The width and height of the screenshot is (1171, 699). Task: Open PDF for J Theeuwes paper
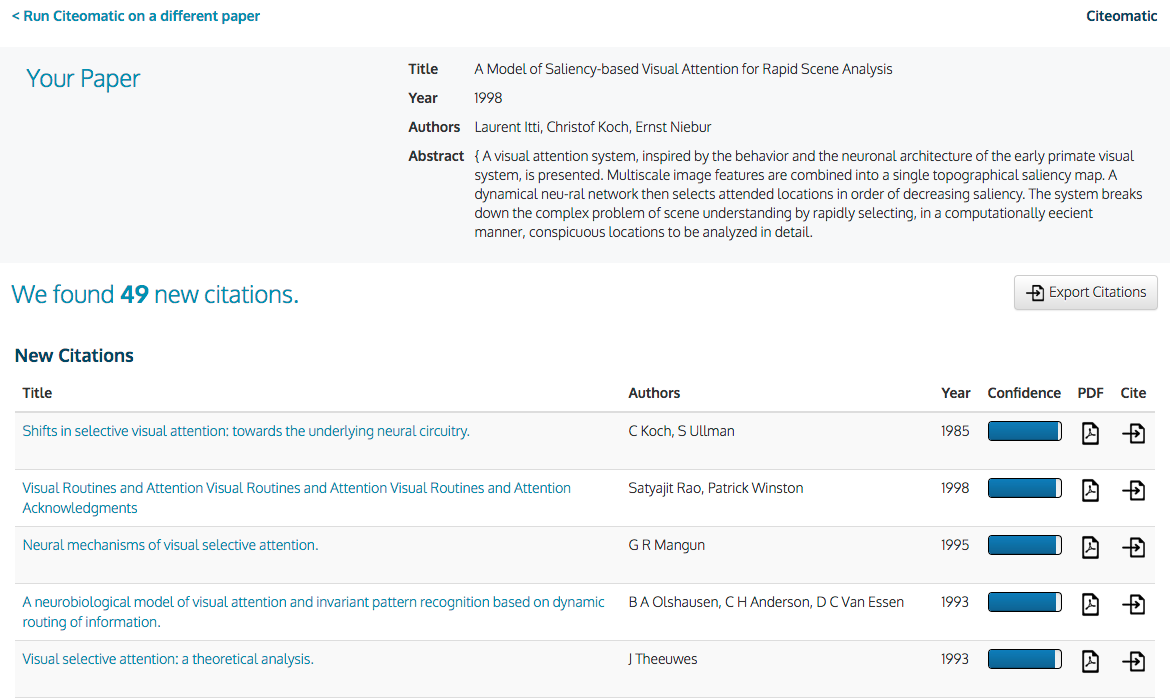tap(1090, 661)
